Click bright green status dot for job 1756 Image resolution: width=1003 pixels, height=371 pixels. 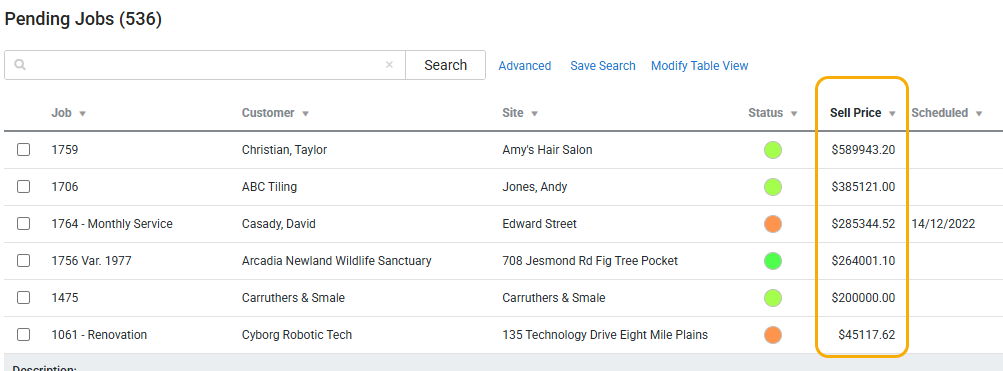[x=773, y=261]
